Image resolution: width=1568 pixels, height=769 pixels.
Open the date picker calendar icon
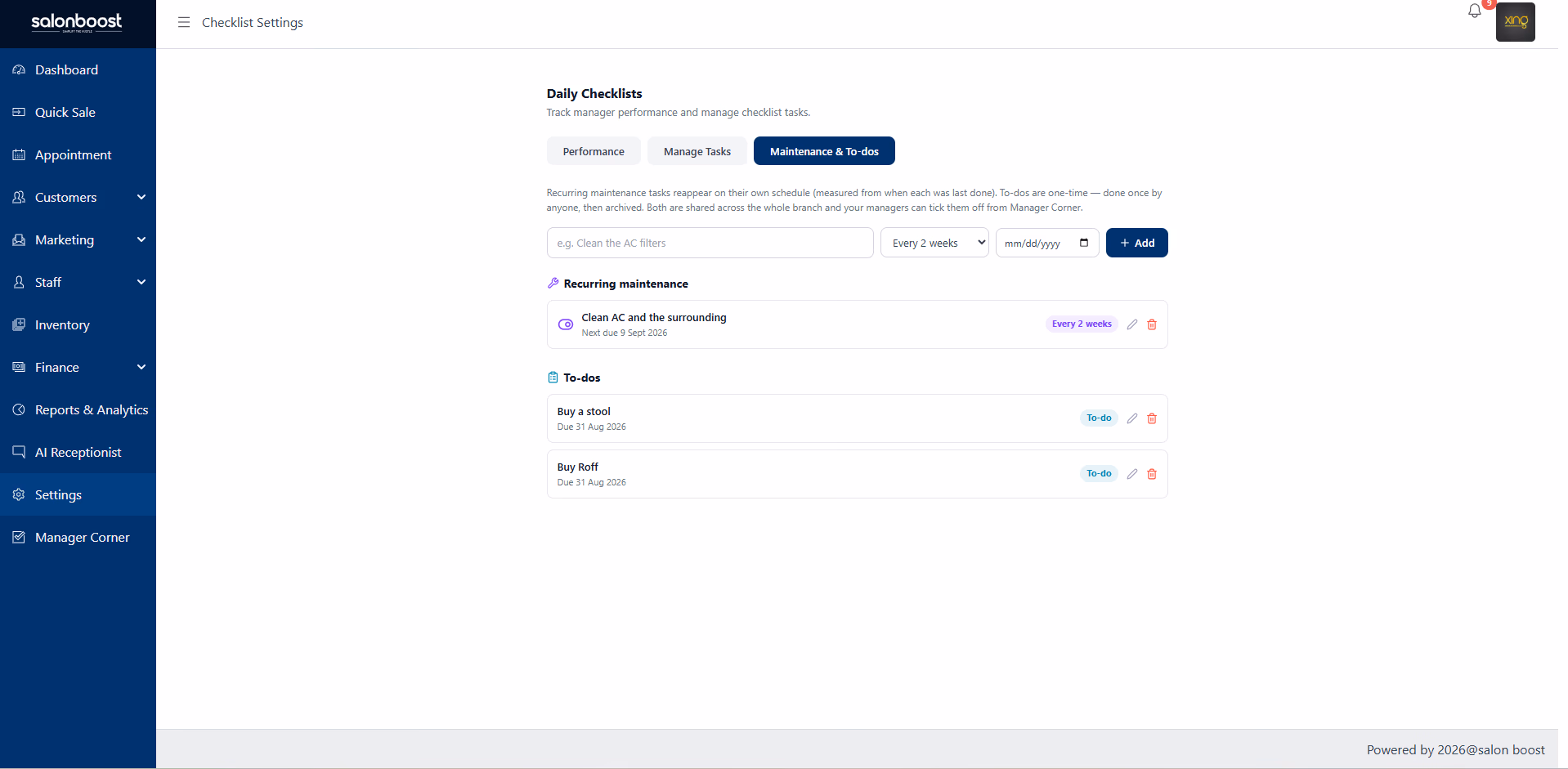tap(1084, 243)
